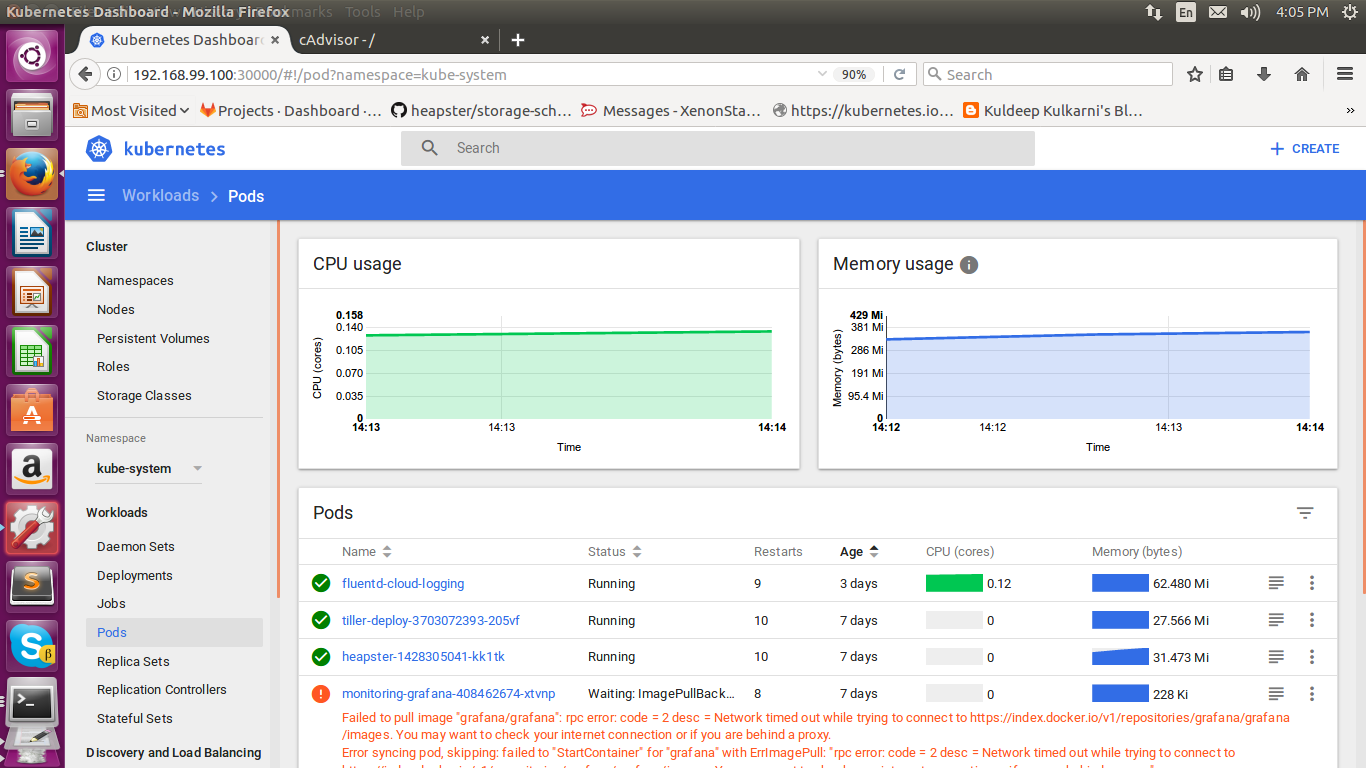Screen dimensions: 1366x768
Task: Open system volume indicator in top panel
Action: click(x=1250, y=12)
